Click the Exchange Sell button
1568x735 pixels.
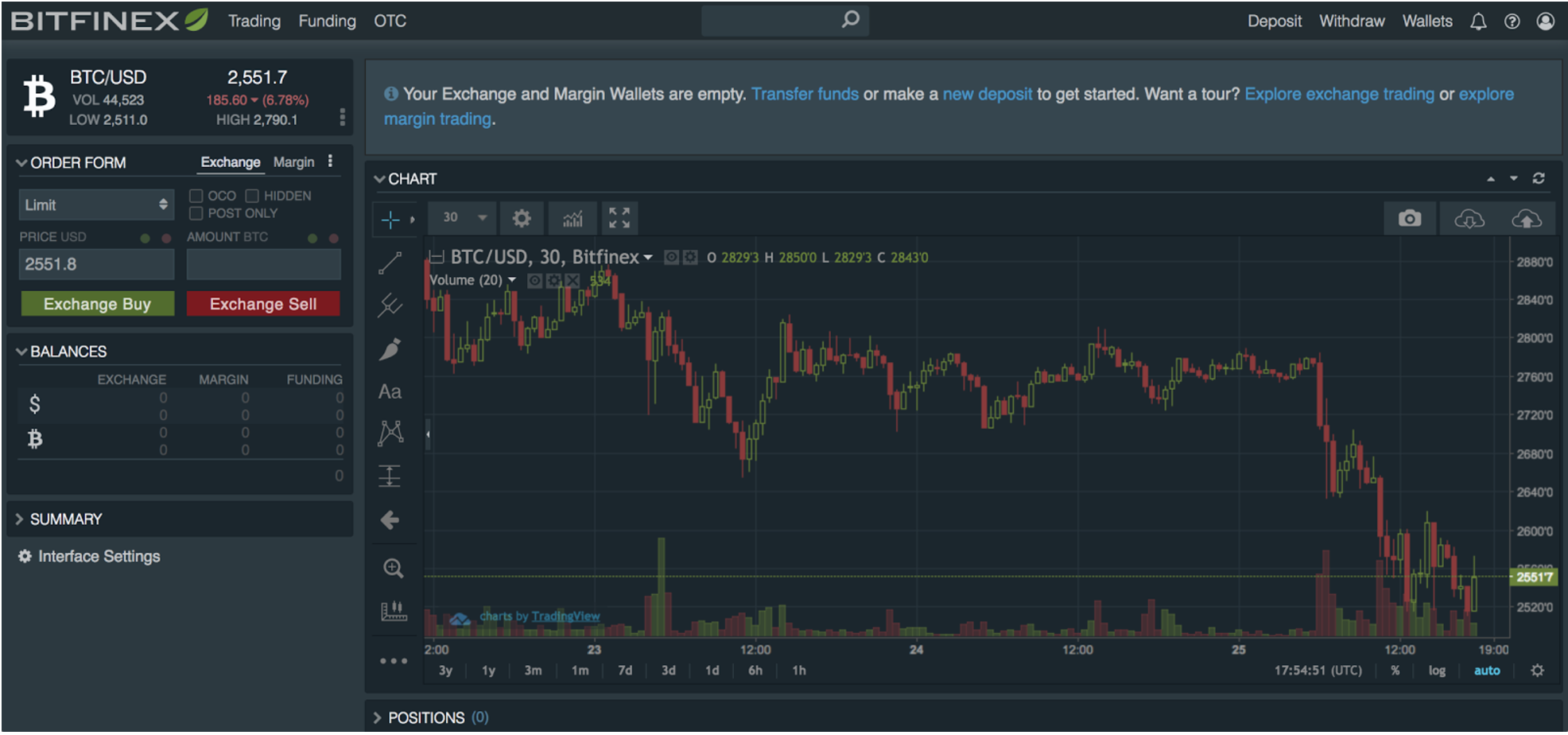(263, 304)
